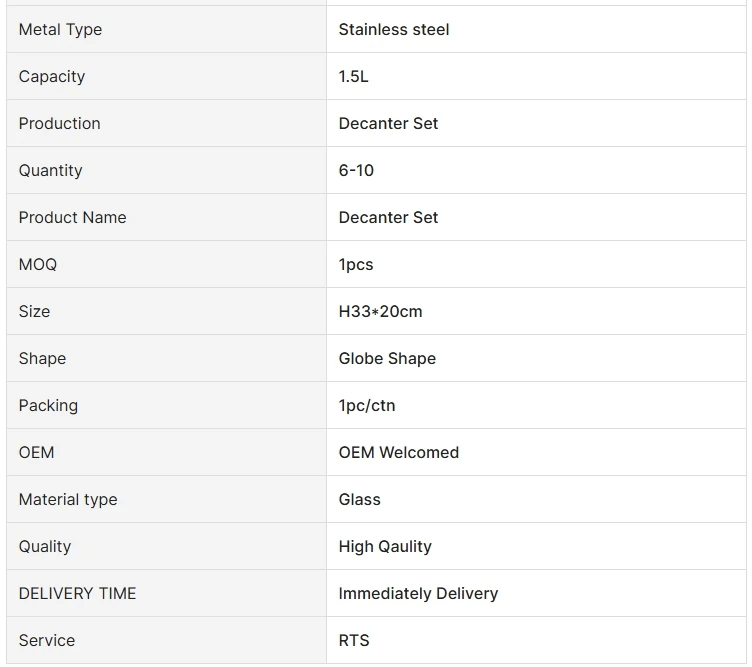Click the Service RTS value
Image resolution: width=752 pixels, height=667 pixels.
click(354, 641)
